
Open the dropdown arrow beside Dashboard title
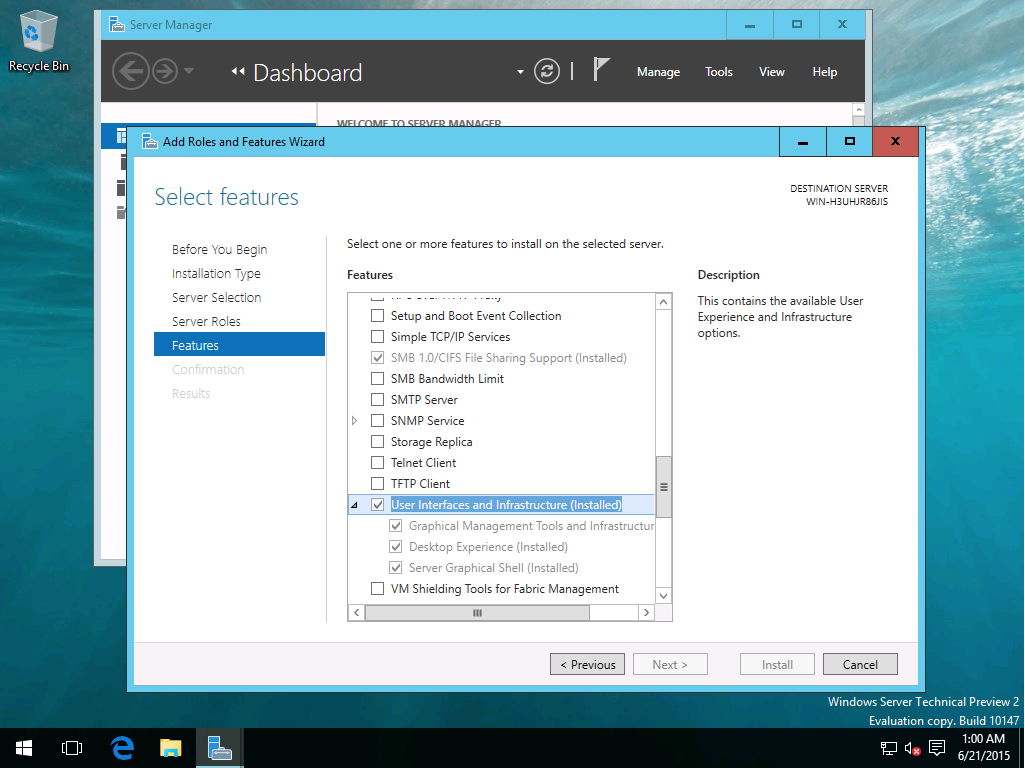click(520, 72)
